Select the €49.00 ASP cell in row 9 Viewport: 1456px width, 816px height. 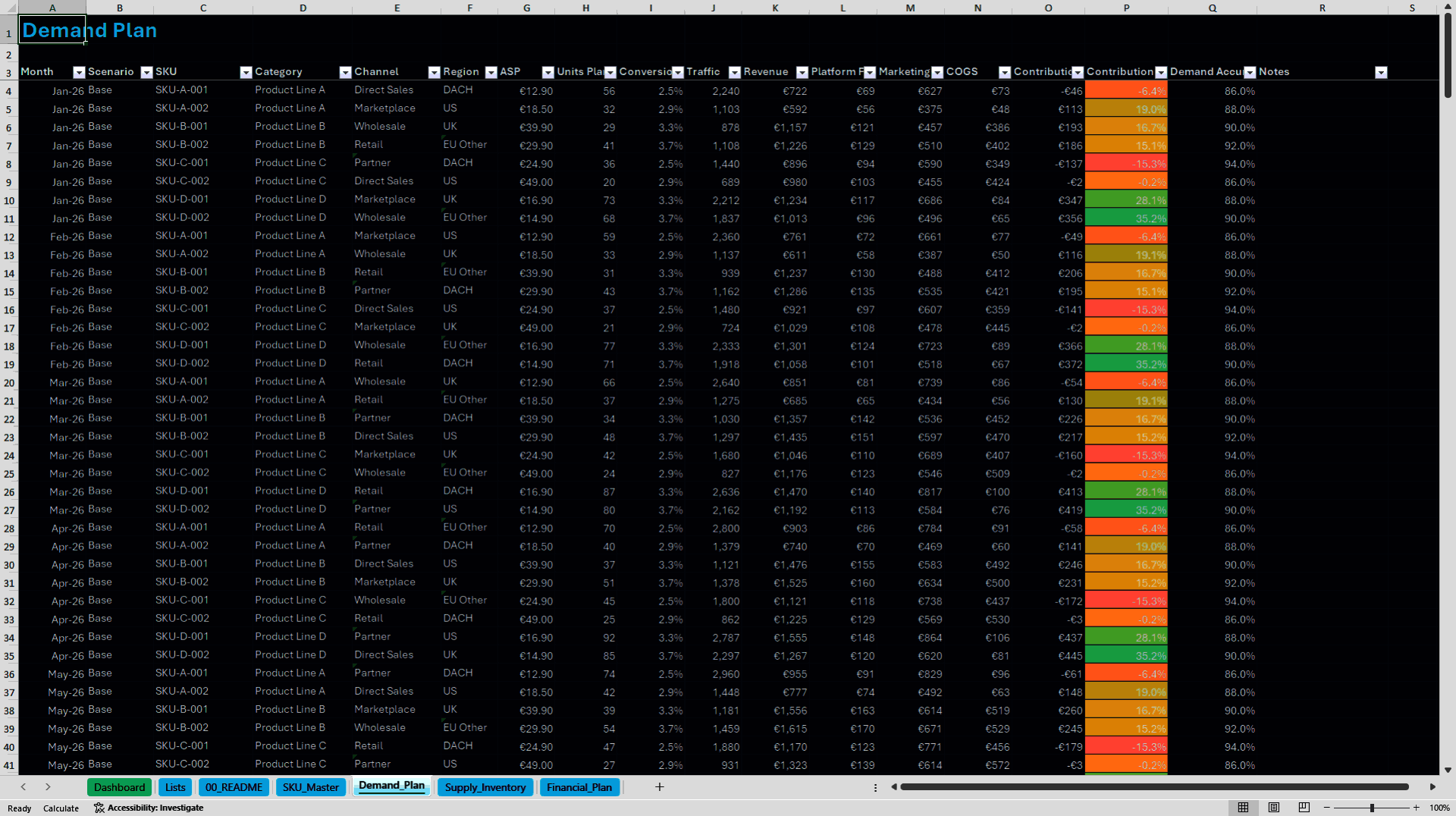coord(526,182)
